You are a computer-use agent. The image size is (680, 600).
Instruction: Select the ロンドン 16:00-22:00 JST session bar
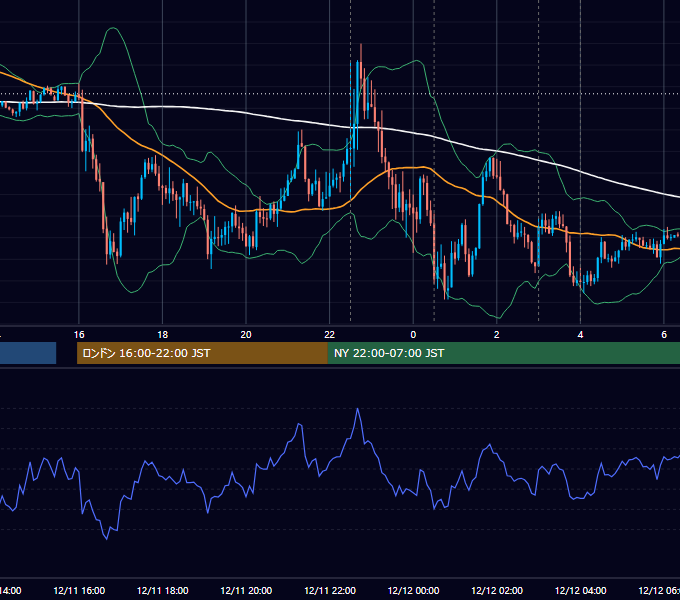(202, 353)
